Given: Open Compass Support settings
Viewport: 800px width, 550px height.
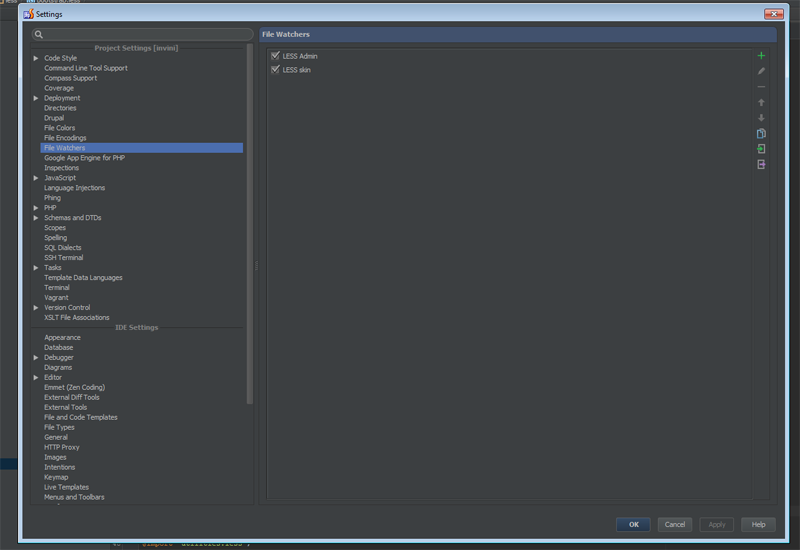Looking at the screenshot, I should (70, 78).
